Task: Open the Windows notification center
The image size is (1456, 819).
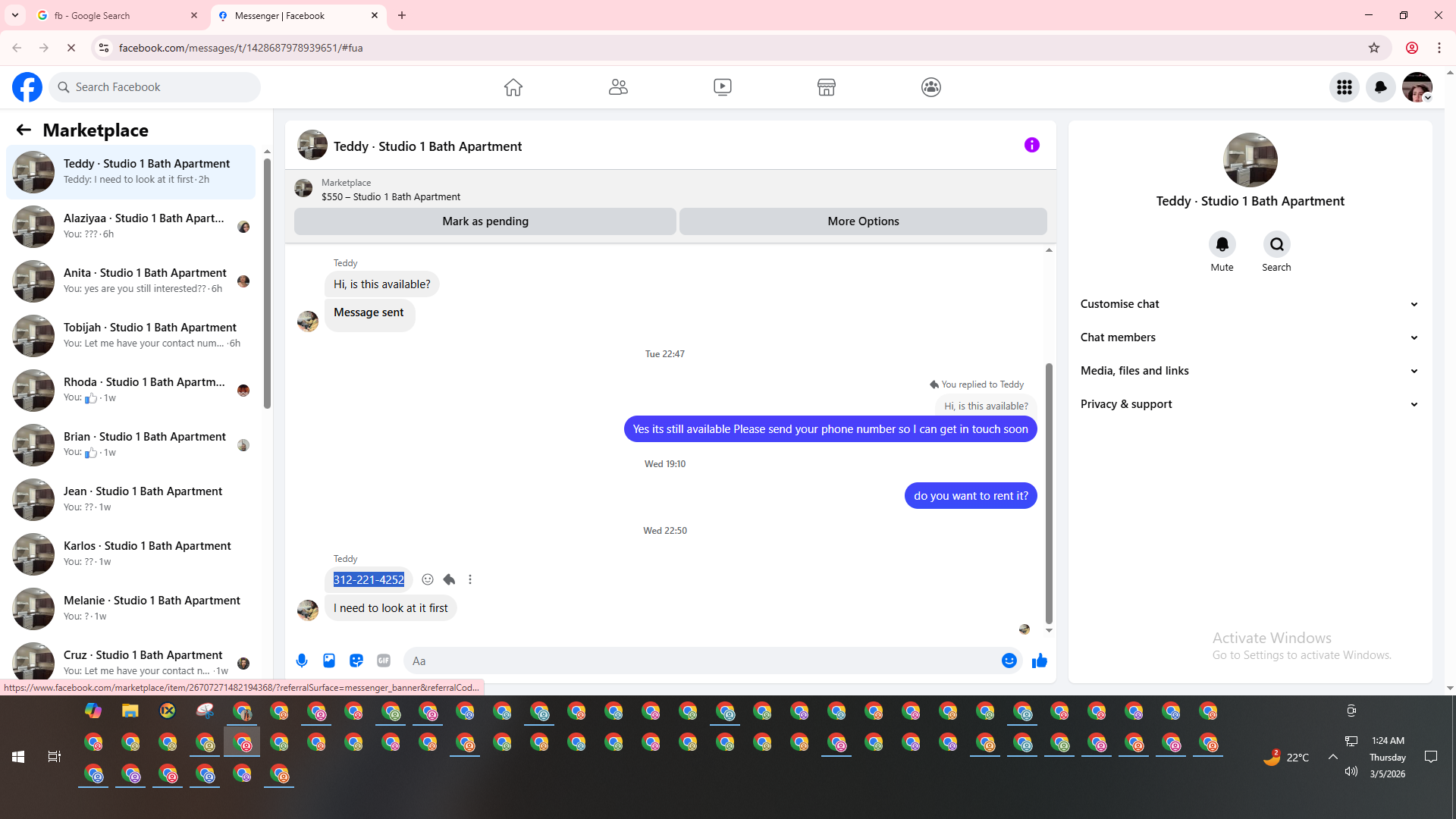Action: 1431,757
